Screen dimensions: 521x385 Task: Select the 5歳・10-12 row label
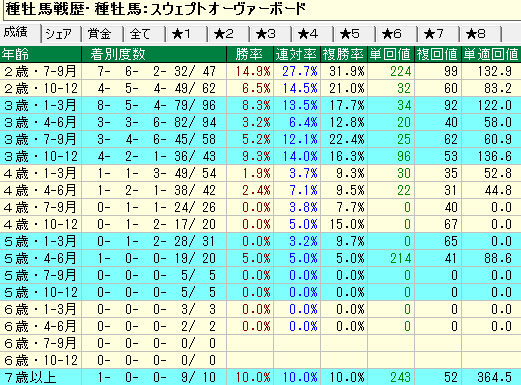click(41, 292)
